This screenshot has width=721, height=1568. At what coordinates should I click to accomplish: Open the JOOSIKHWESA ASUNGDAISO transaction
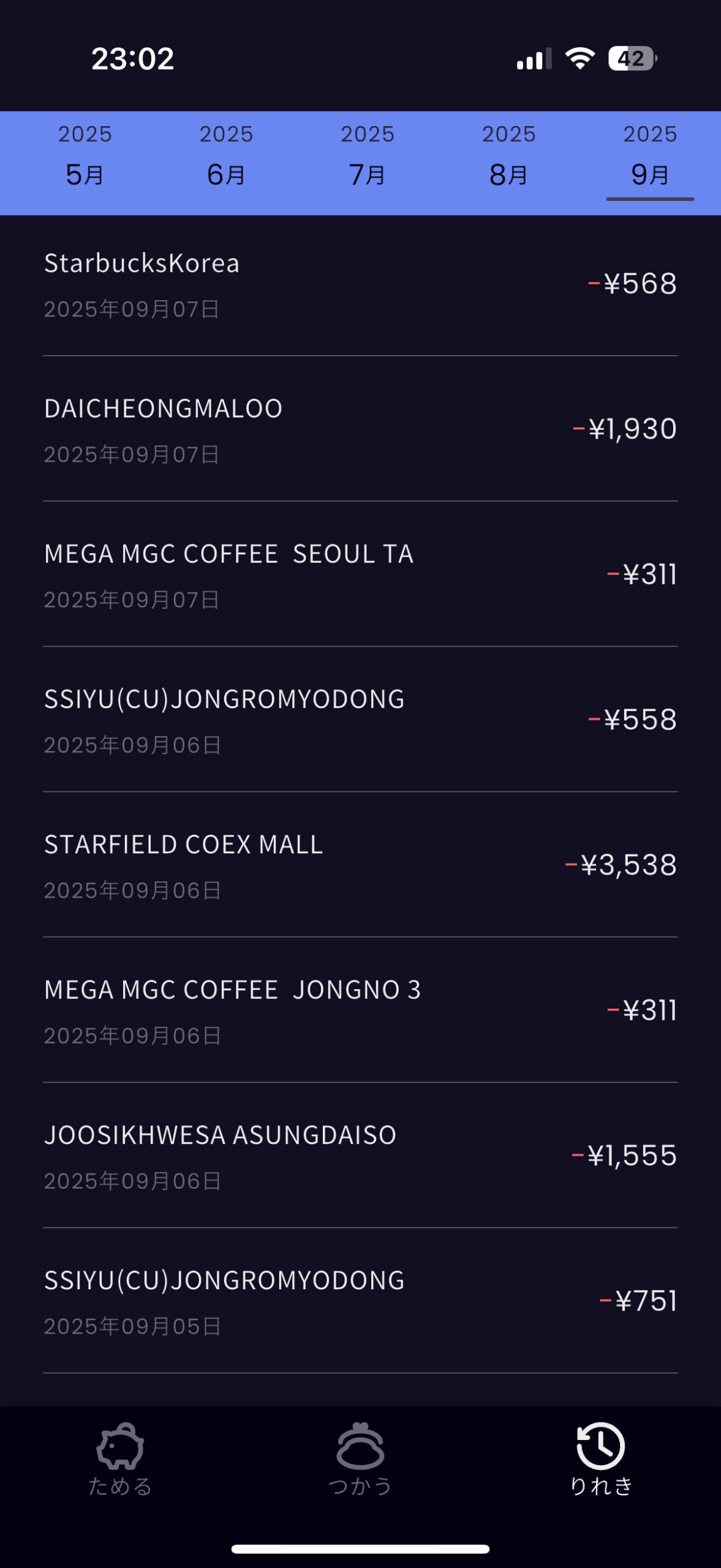click(360, 1156)
